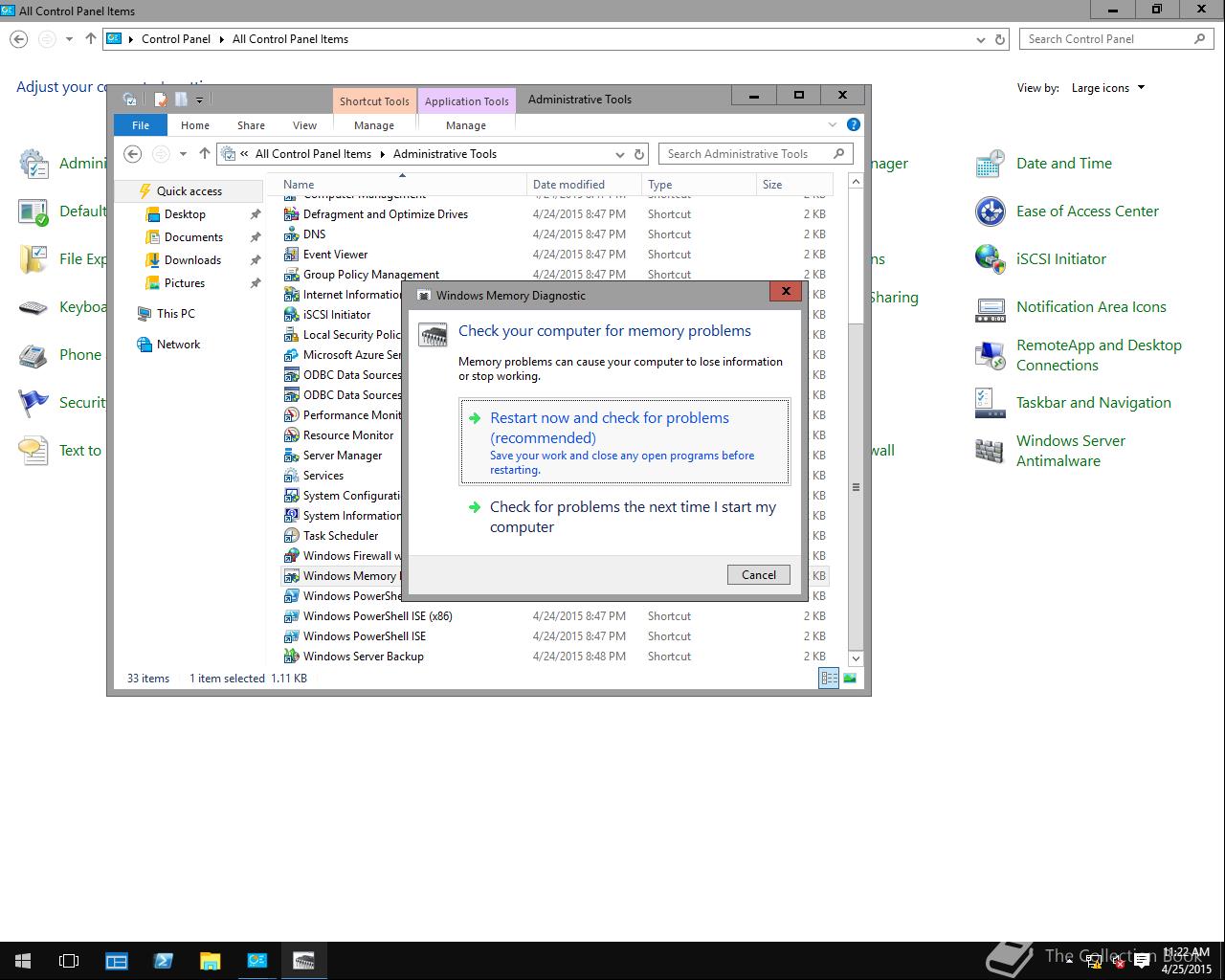Viewport: 1225px width, 980px height.
Task: Switch to details view button
Action: [x=829, y=679]
